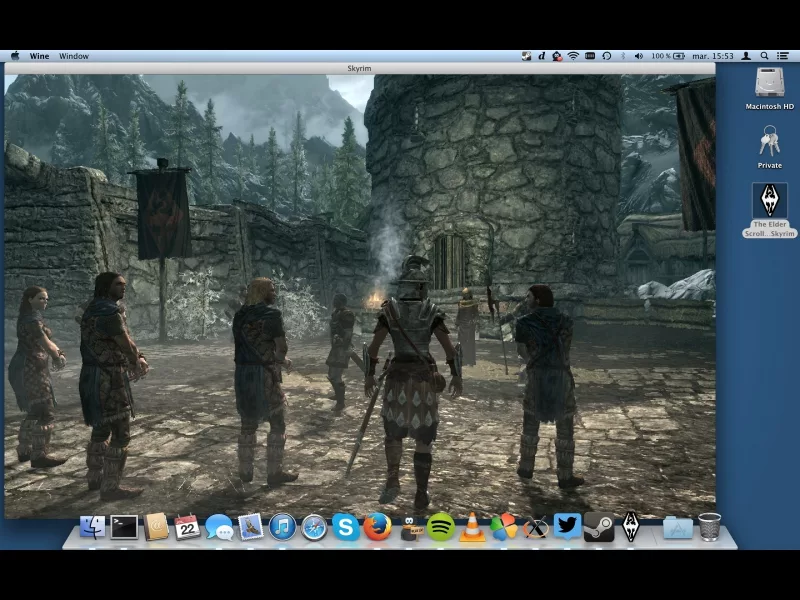This screenshot has height=600, width=800.
Task: Open the Wine menu
Action: click(39, 56)
